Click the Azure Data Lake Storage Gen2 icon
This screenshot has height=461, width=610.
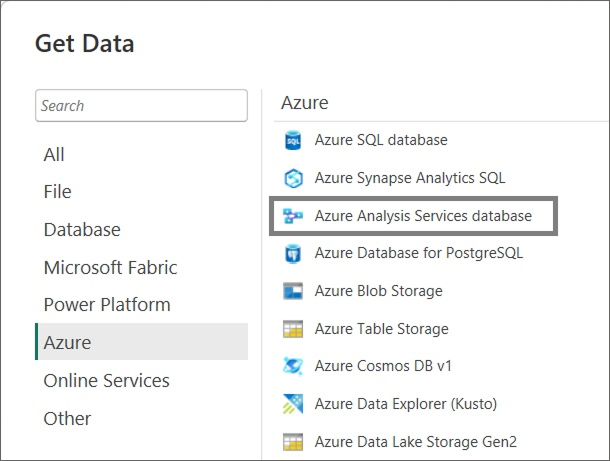pos(293,442)
